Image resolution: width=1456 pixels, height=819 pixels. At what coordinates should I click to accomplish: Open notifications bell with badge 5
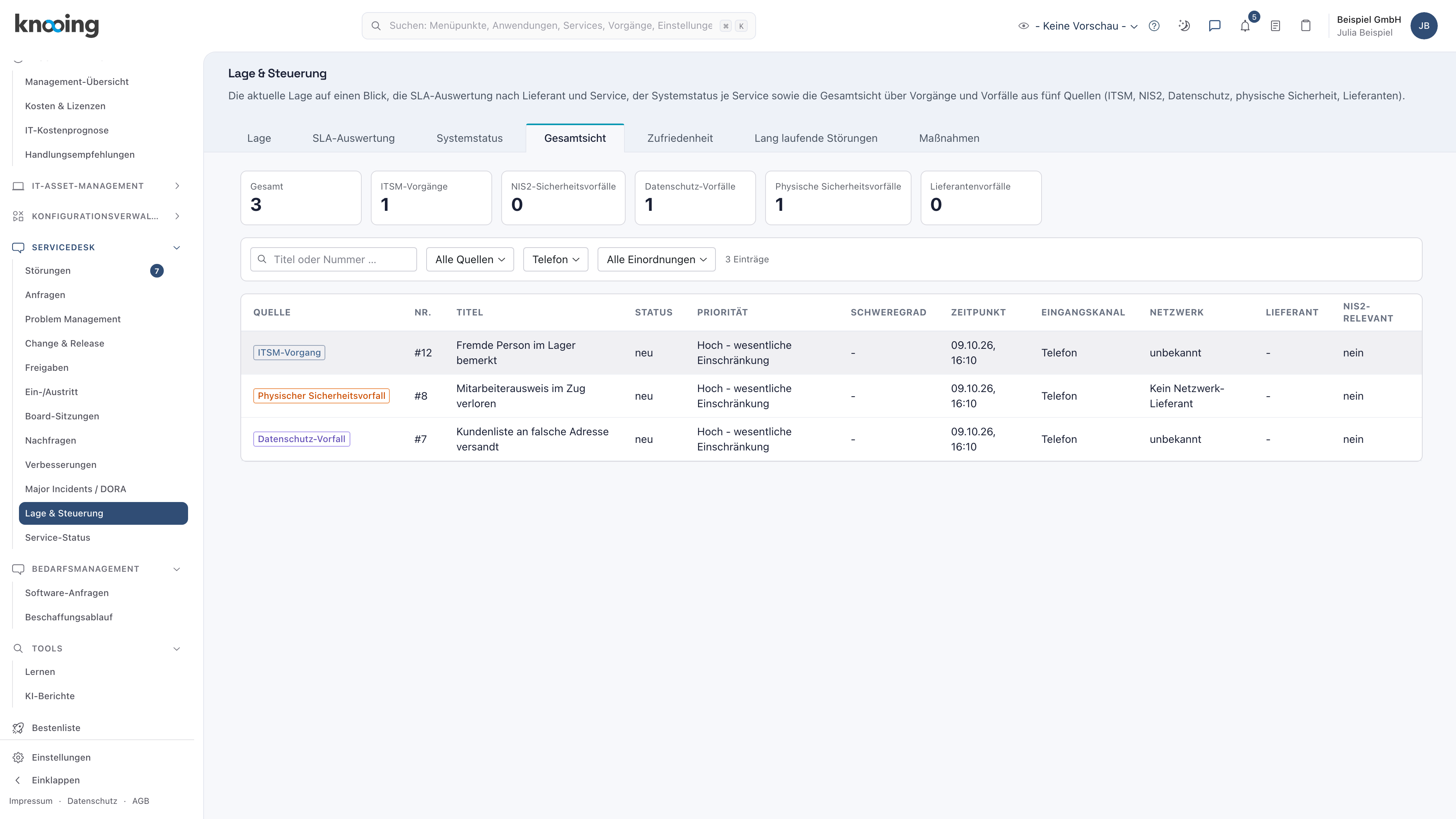coord(1245,26)
